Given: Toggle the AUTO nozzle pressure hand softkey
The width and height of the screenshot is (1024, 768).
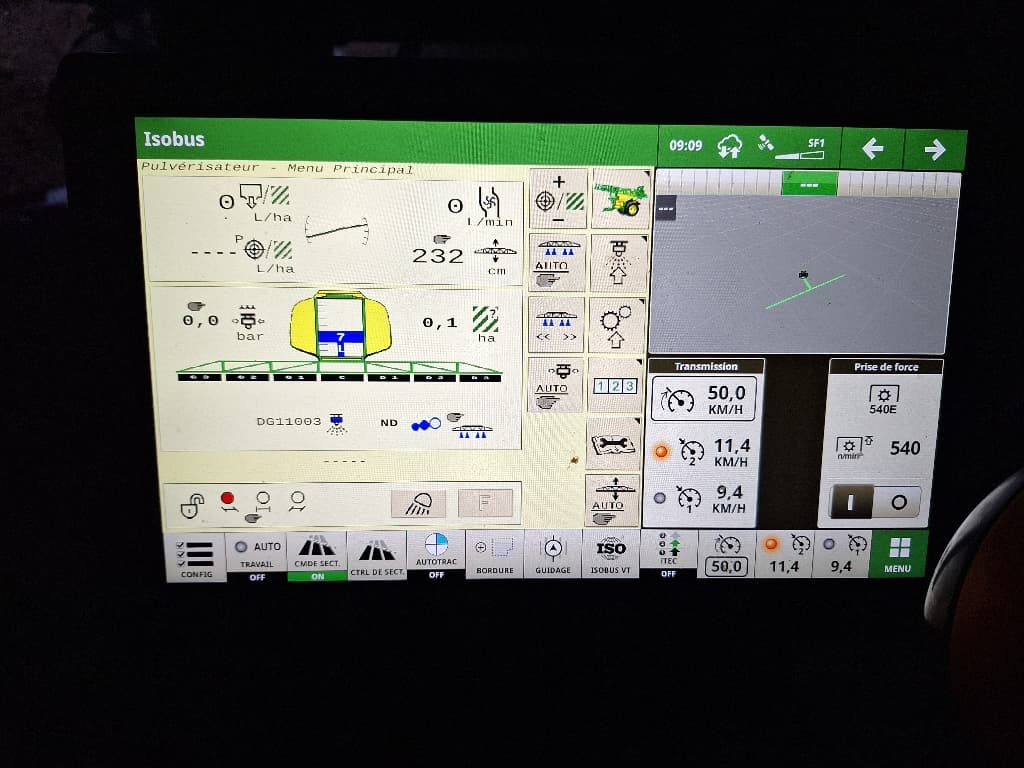Looking at the screenshot, I should [x=554, y=385].
